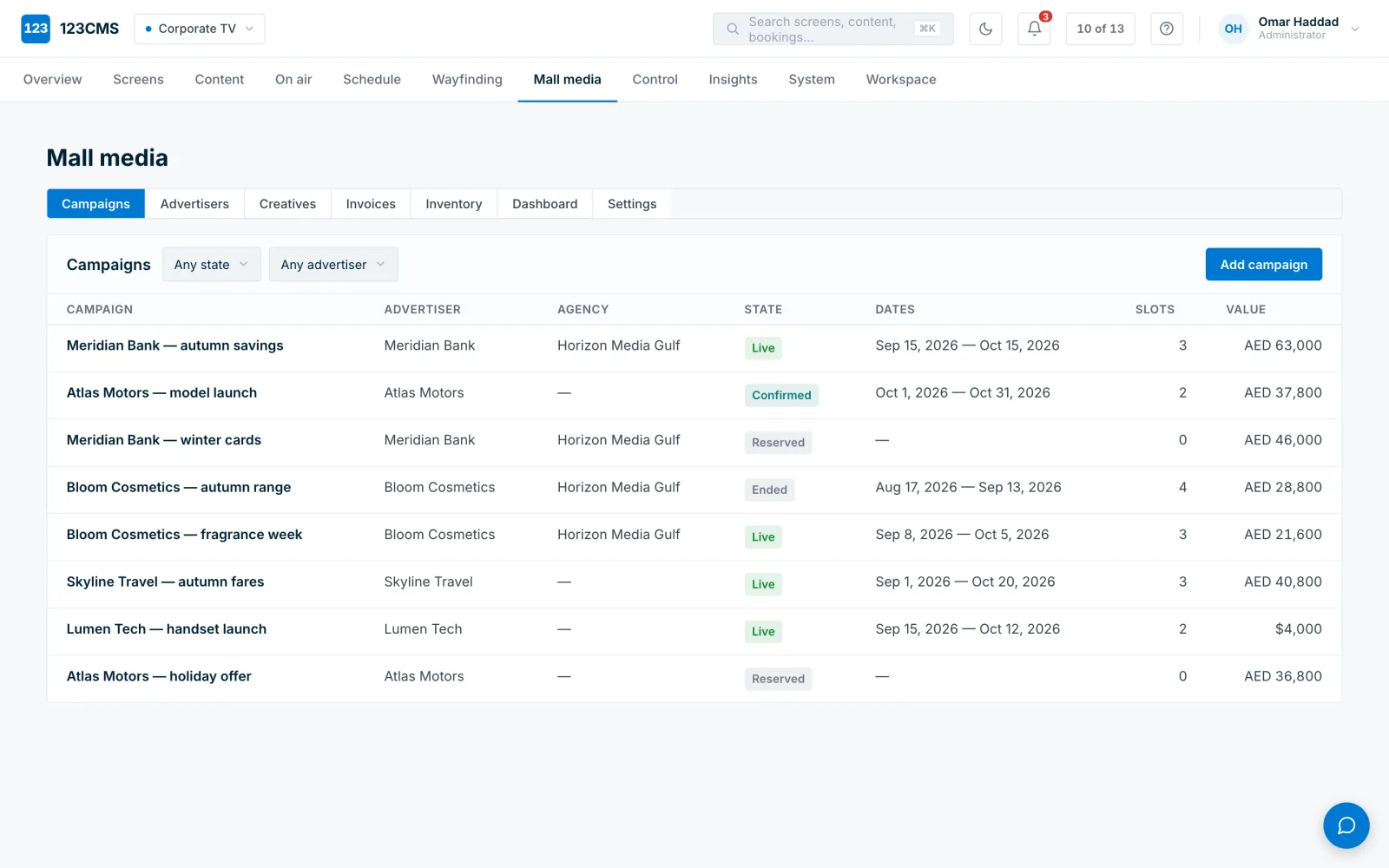The image size is (1389, 868).
Task: Open the Workspace section
Action: tap(901, 80)
